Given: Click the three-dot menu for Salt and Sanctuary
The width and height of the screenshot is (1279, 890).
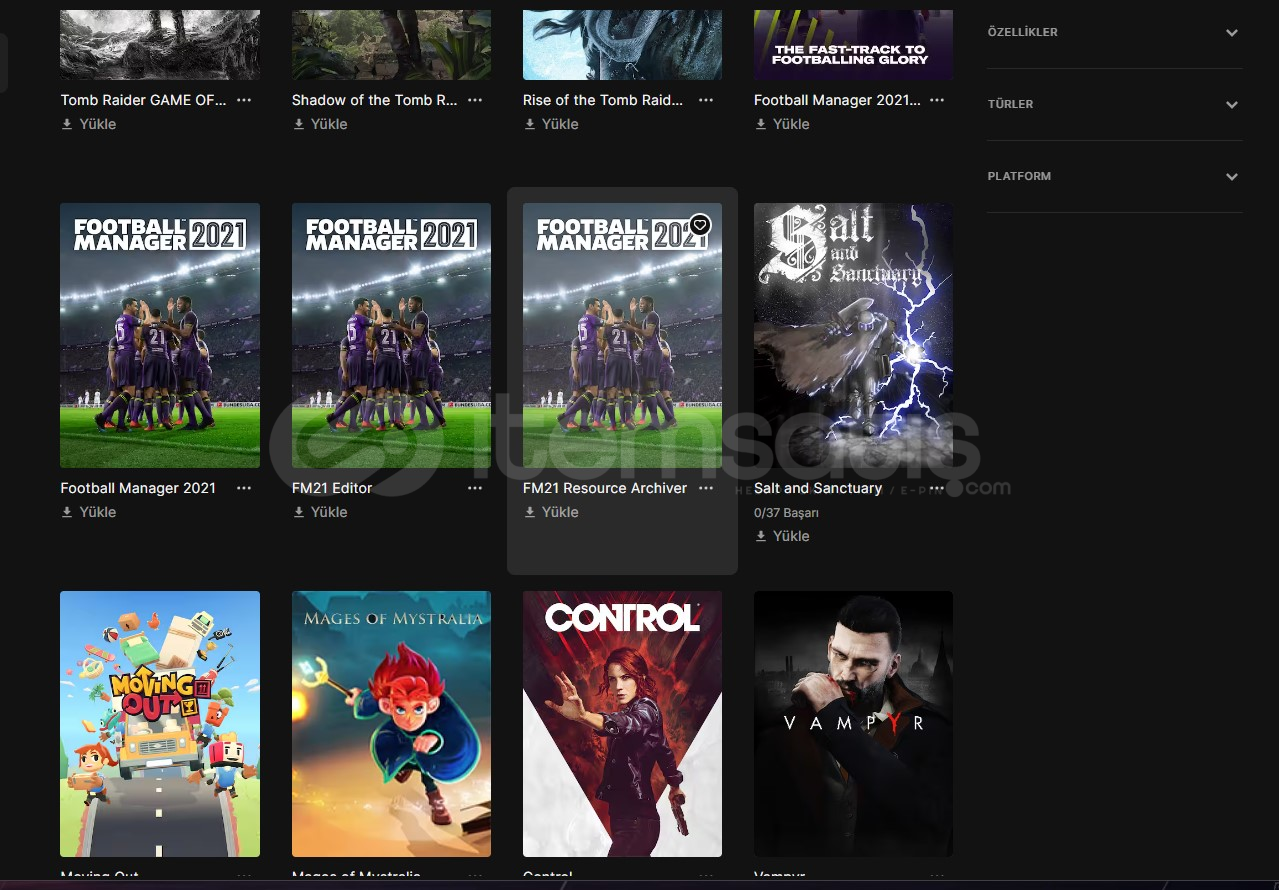Looking at the screenshot, I should click(x=937, y=488).
